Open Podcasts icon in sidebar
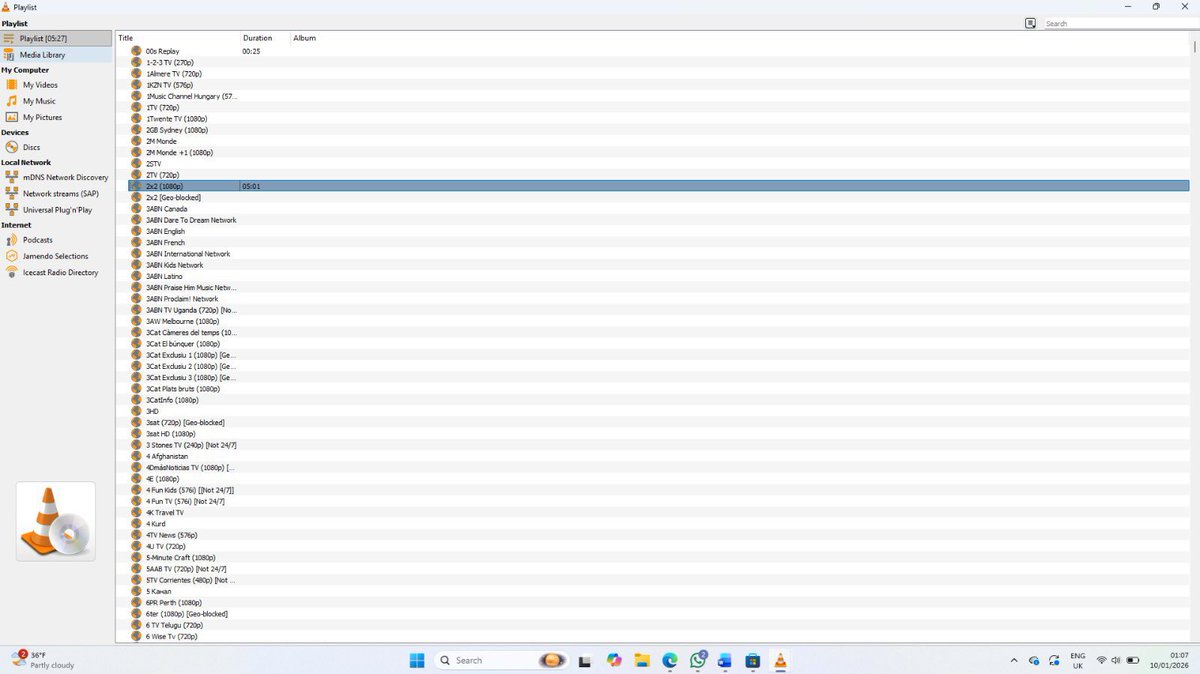The height and width of the screenshot is (674, 1200). click(12, 240)
